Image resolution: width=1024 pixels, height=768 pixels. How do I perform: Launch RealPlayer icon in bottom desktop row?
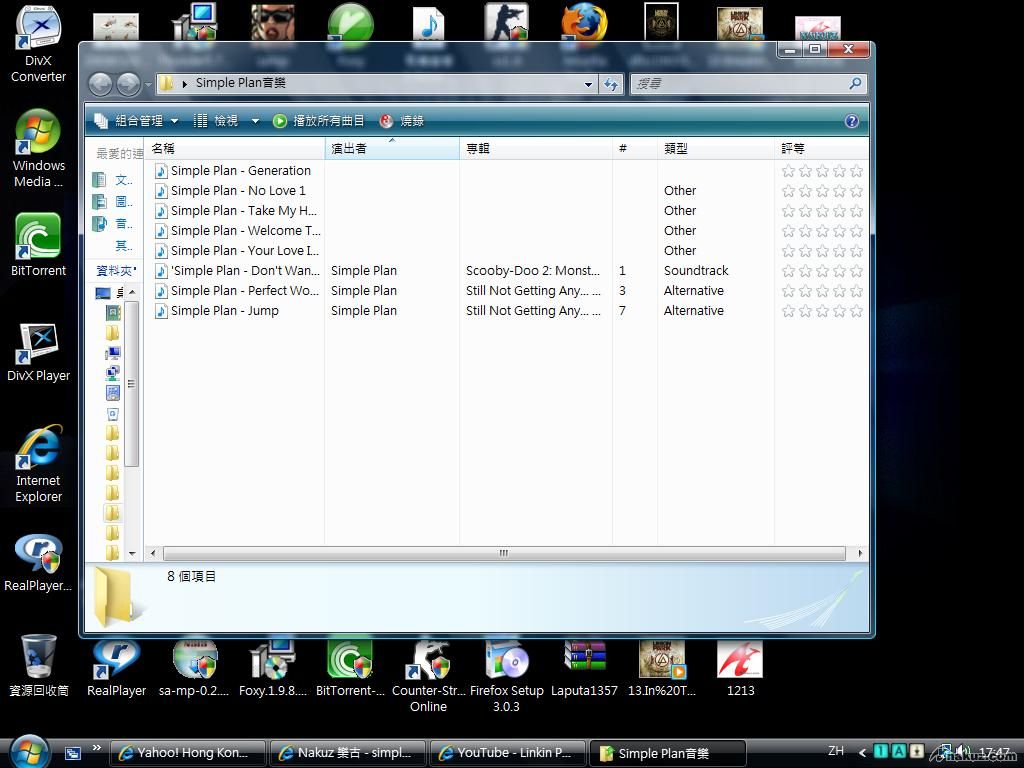tap(116, 667)
